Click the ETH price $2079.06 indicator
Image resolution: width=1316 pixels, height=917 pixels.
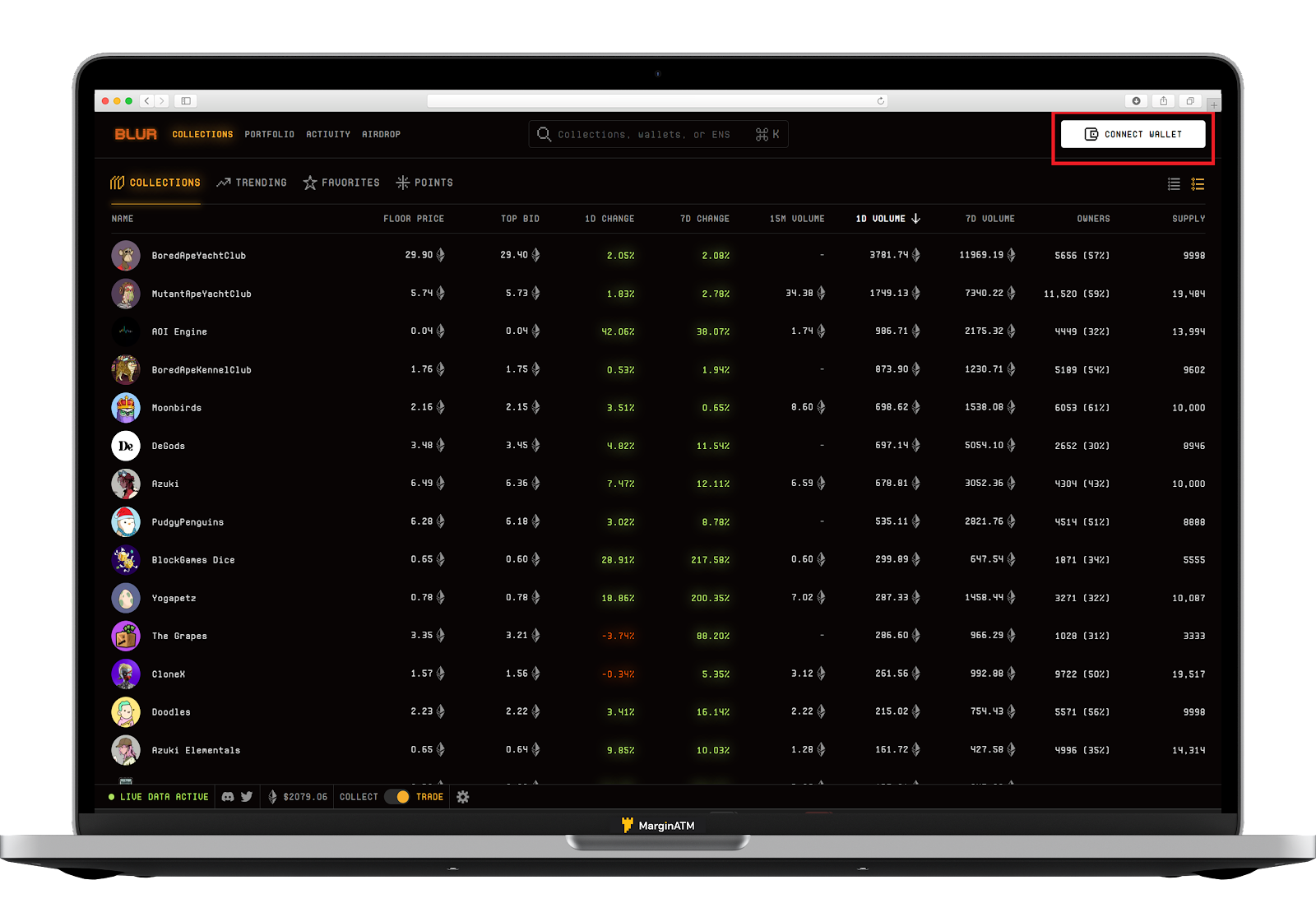298,797
